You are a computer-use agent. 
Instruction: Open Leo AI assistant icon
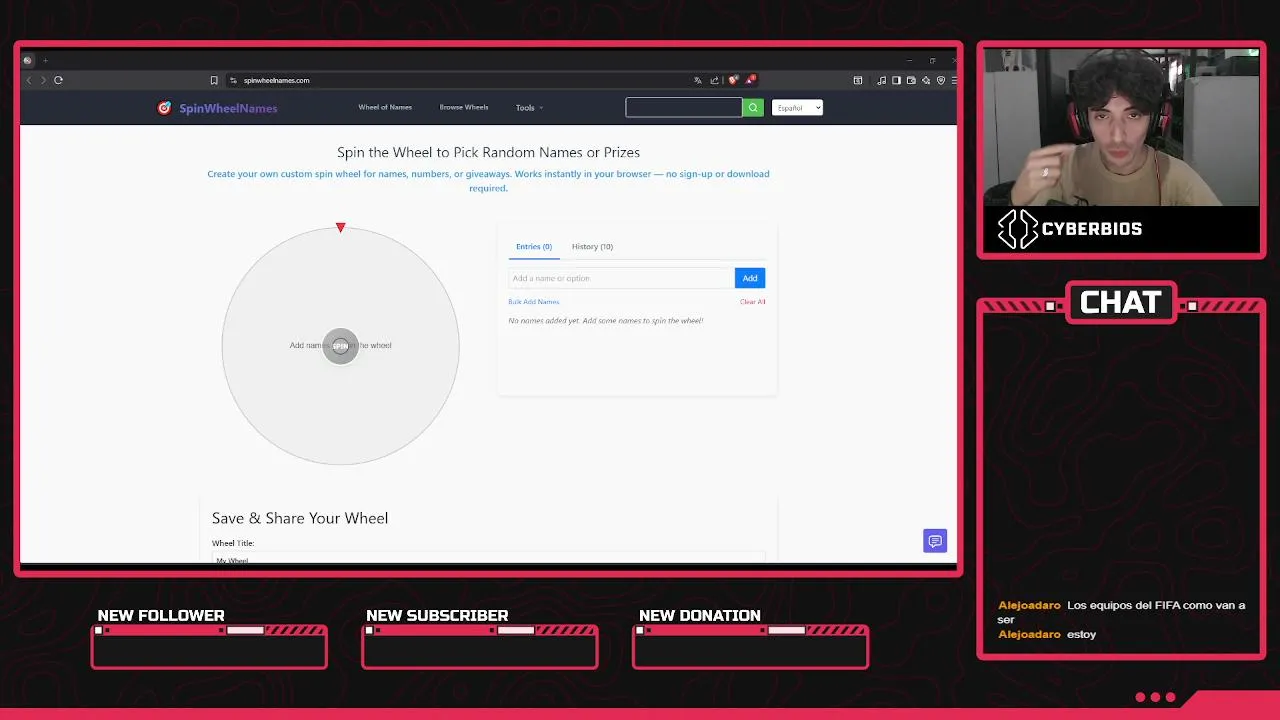(926, 80)
